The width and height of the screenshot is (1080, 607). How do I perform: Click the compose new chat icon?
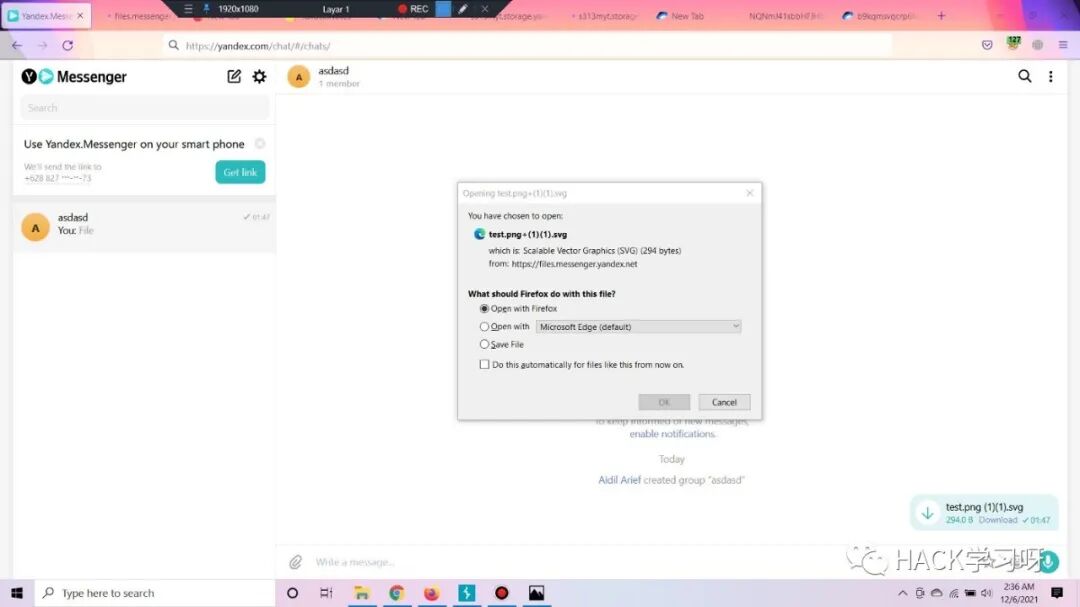pyautogui.click(x=234, y=76)
